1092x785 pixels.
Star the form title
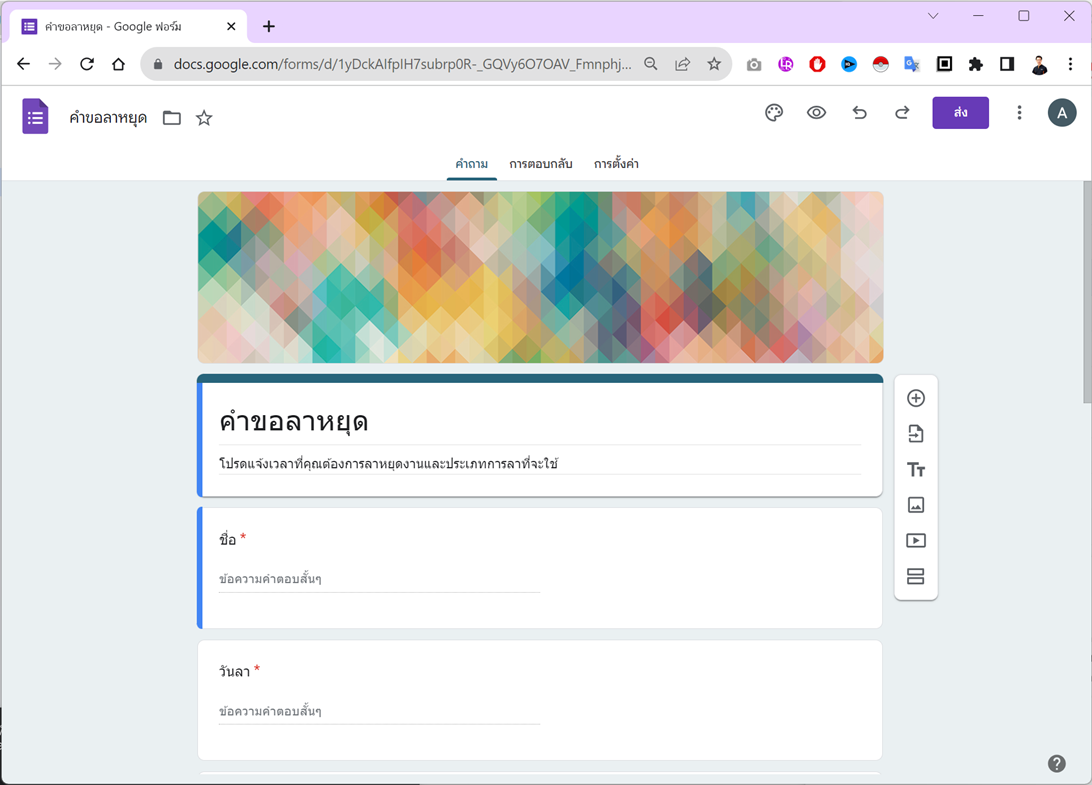(204, 117)
